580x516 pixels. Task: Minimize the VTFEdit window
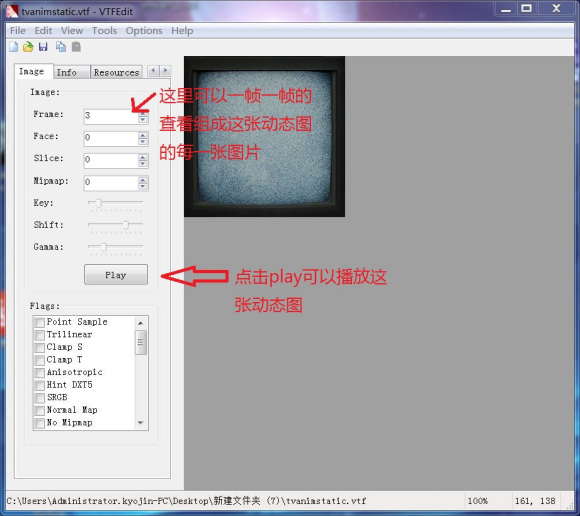(x=506, y=9)
